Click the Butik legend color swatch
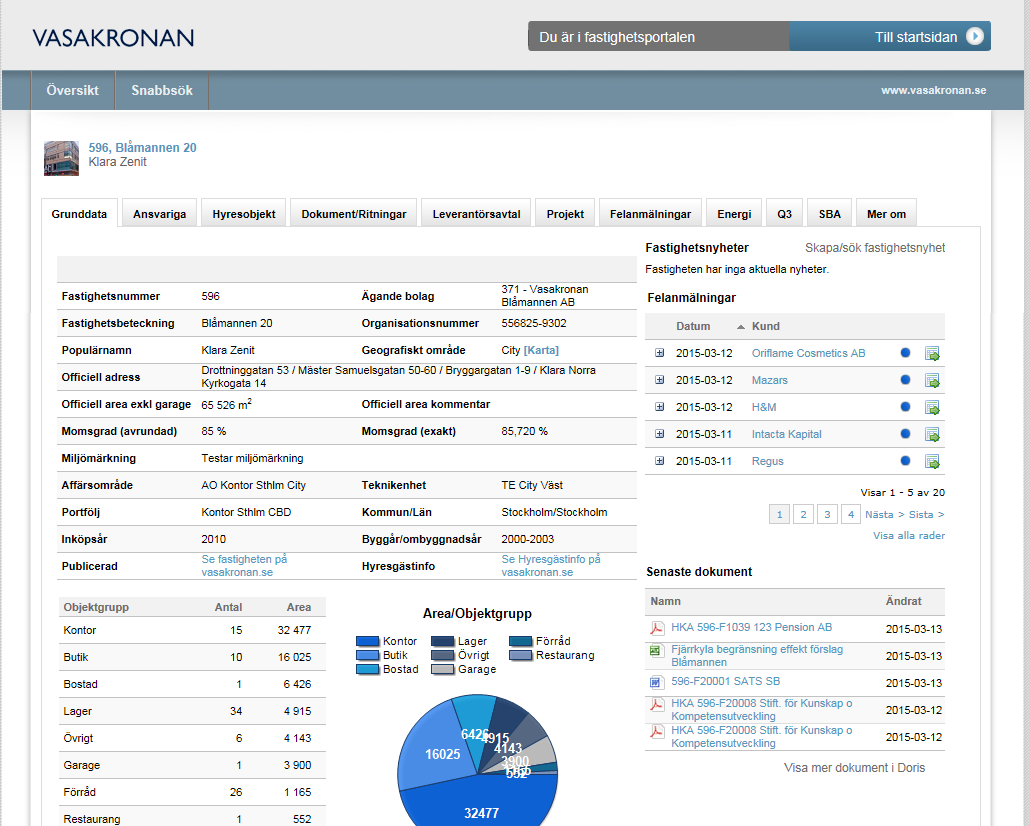Image resolution: width=1029 pixels, height=826 pixels. tap(368, 655)
